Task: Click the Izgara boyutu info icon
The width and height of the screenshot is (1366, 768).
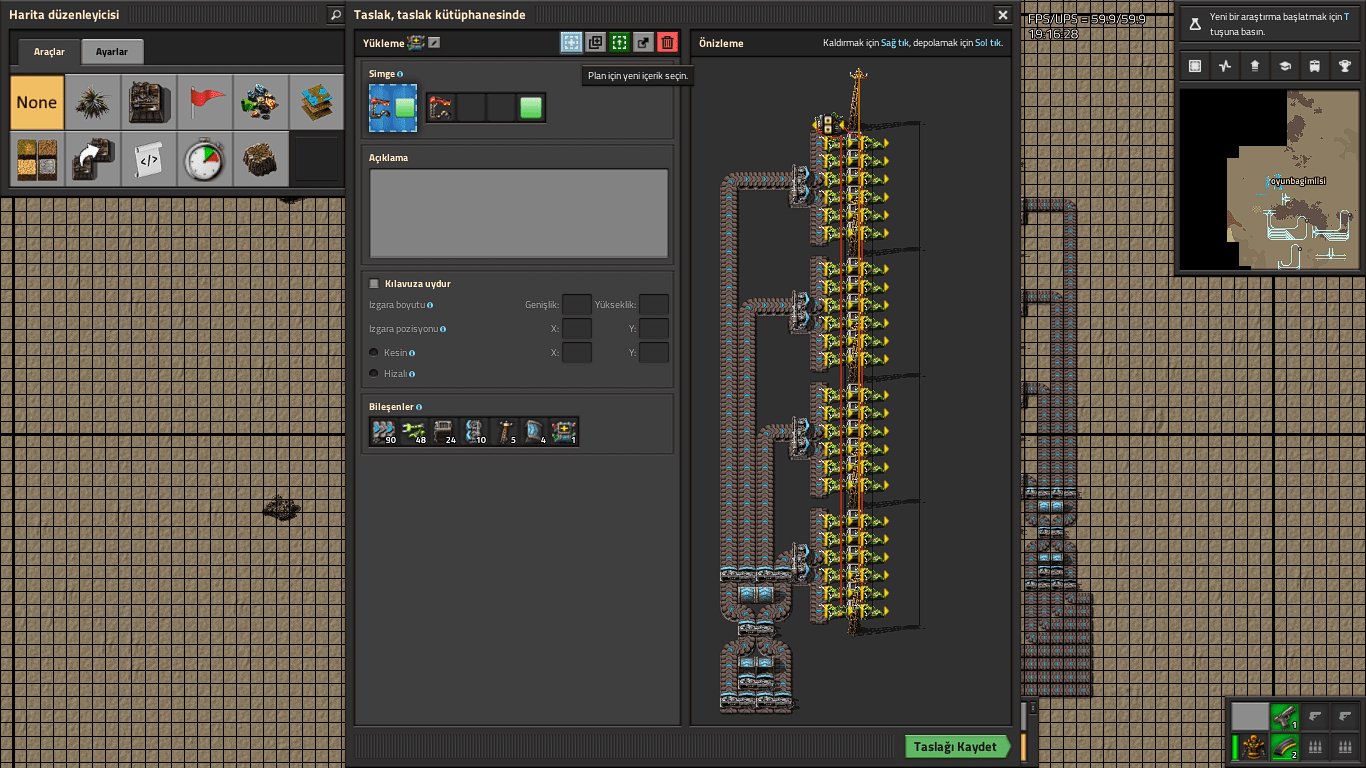Action: [x=430, y=305]
